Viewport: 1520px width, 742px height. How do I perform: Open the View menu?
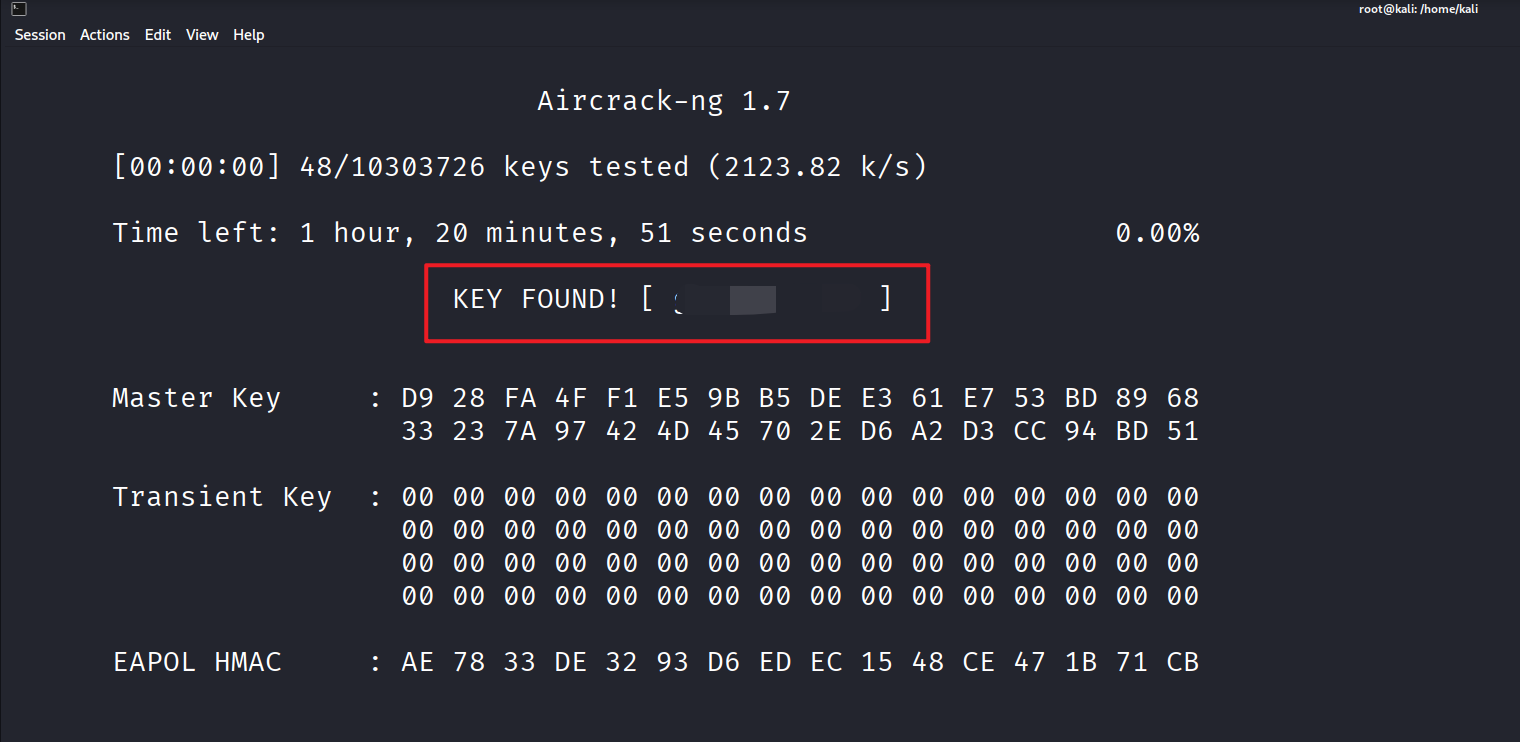(x=202, y=35)
